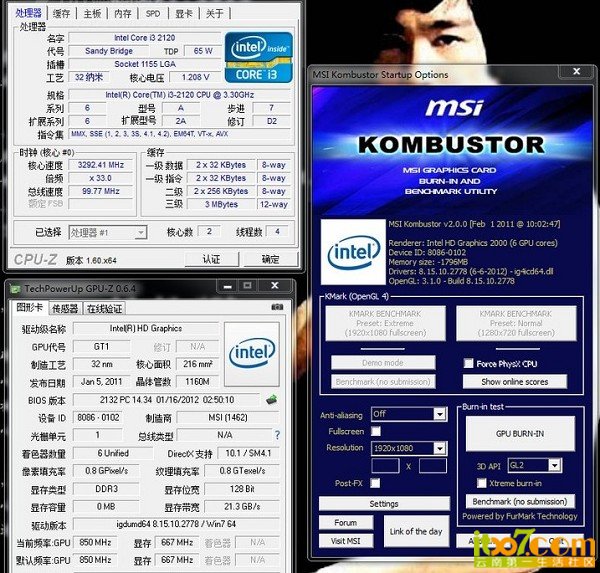Click the bus interface question mark icon

pyautogui.click(x=277, y=435)
